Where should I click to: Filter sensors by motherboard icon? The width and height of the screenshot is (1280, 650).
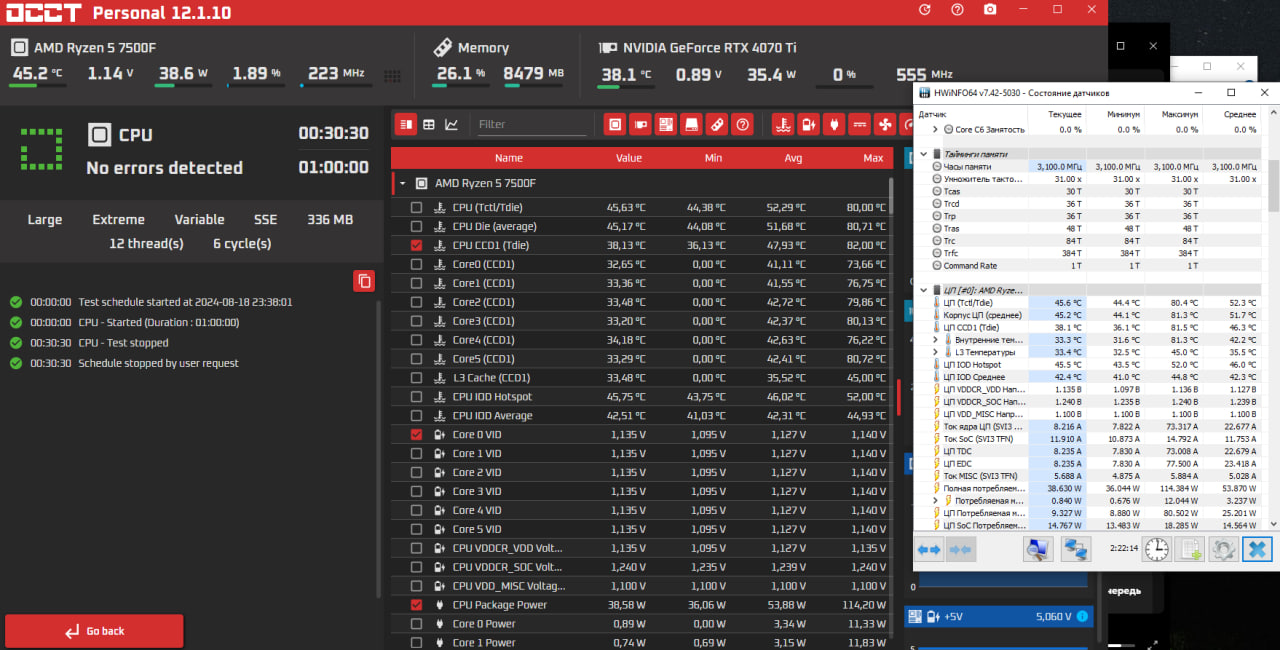point(666,124)
